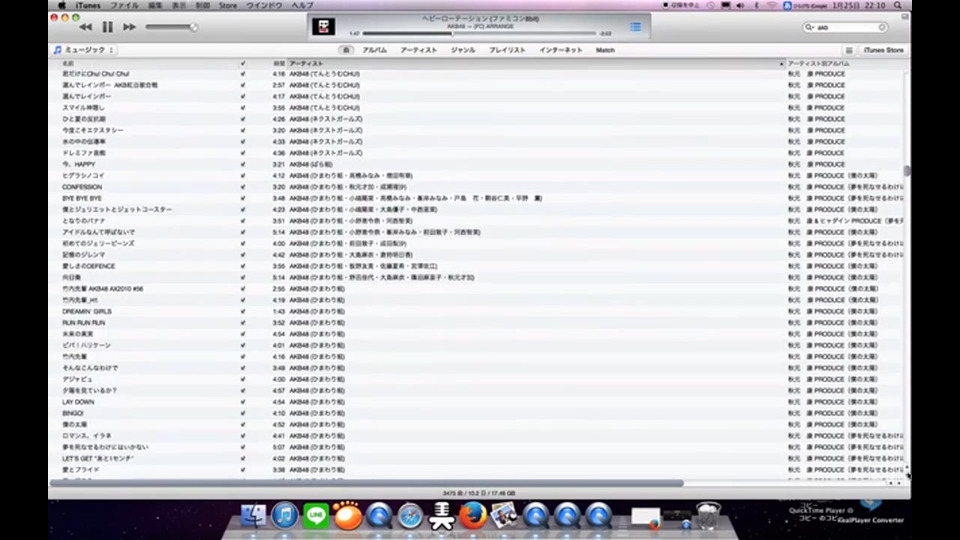
Task: Click the Bluetooth icon in the menu bar
Action: [x=756, y=6]
